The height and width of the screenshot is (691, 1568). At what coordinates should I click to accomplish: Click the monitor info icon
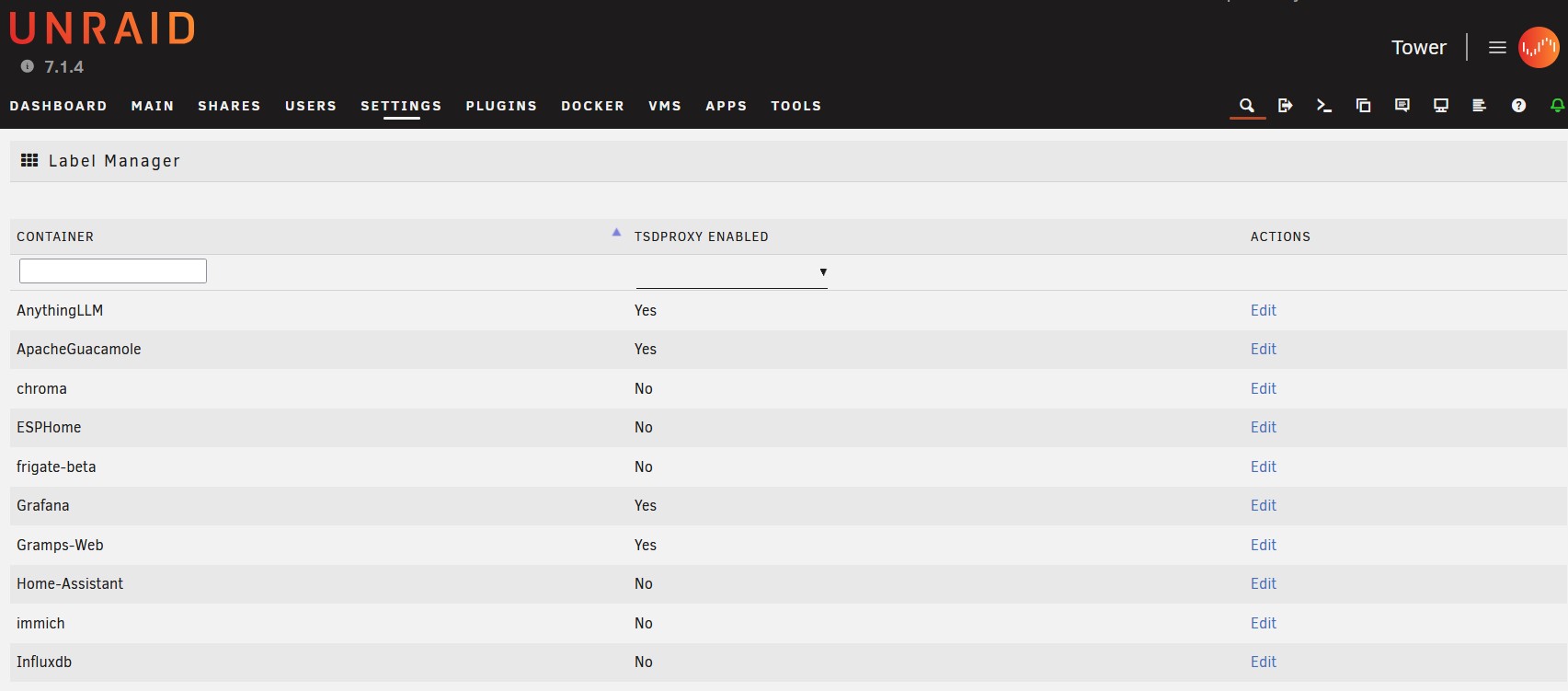[x=1441, y=106]
